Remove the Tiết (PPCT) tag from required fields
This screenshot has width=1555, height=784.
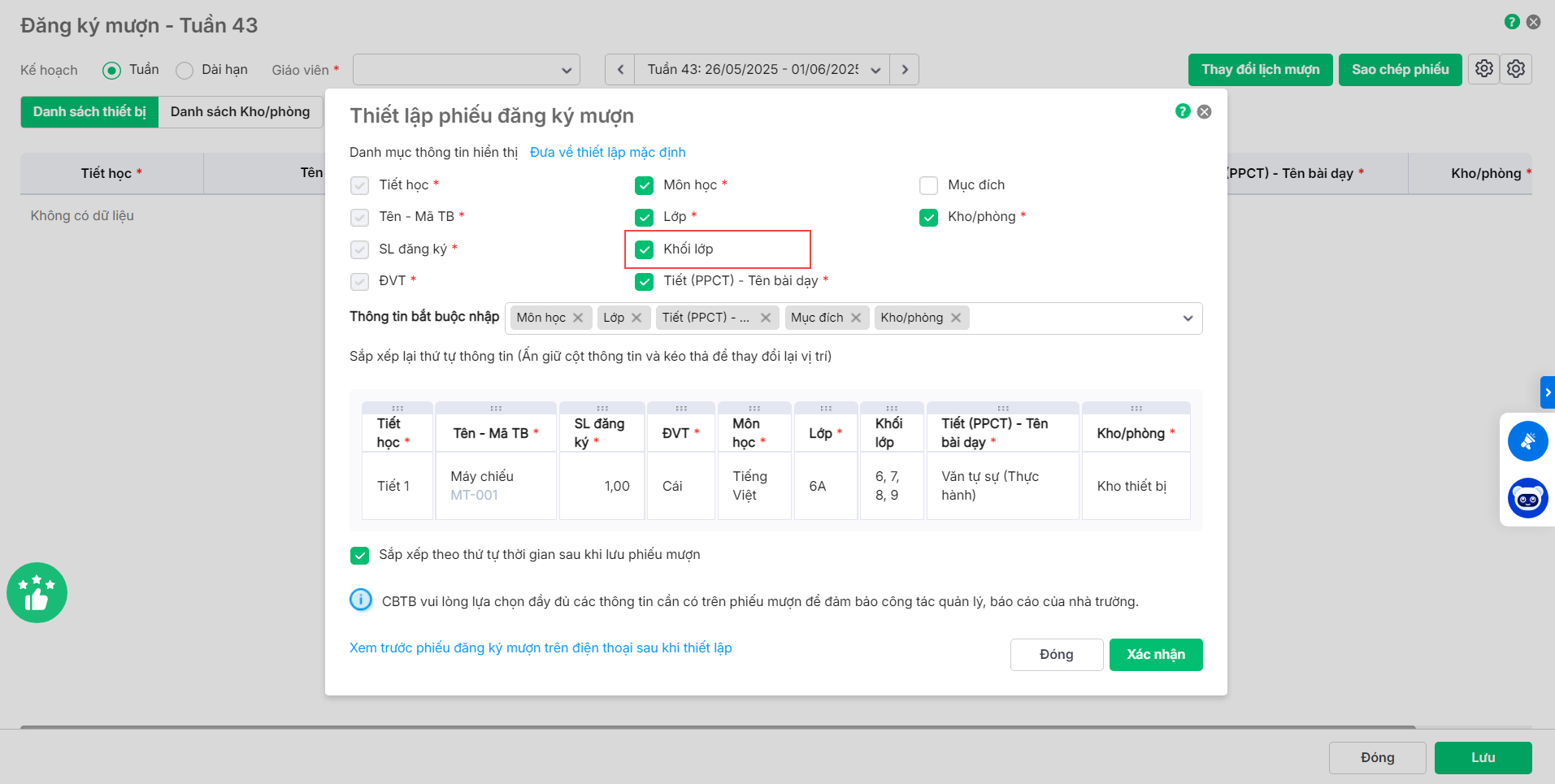pos(766,318)
